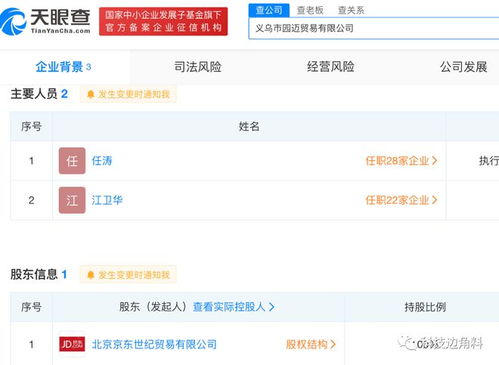Open the 江卫华 avatar badge
The width and height of the screenshot is (499, 365).
click(x=72, y=200)
